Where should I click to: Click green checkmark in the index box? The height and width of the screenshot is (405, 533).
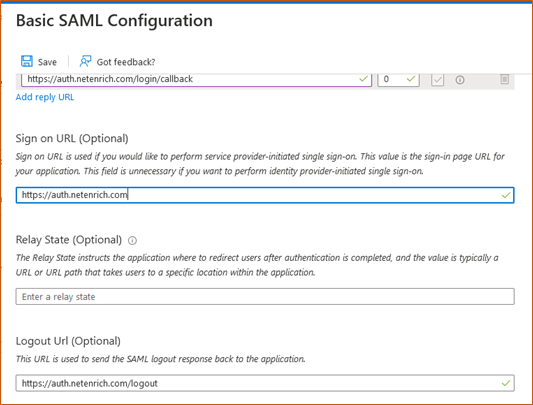(411, 79)
